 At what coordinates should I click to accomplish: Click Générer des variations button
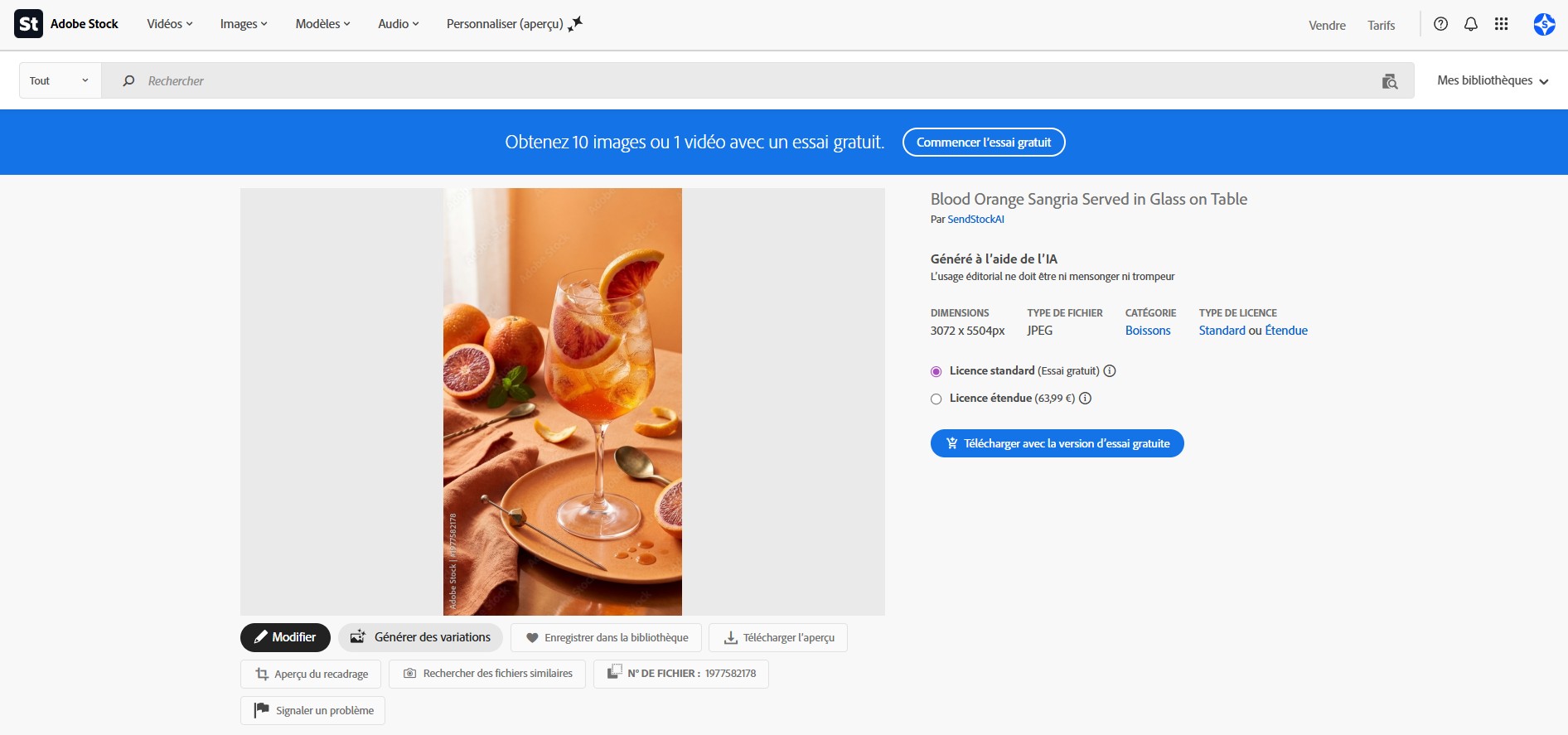420,637
